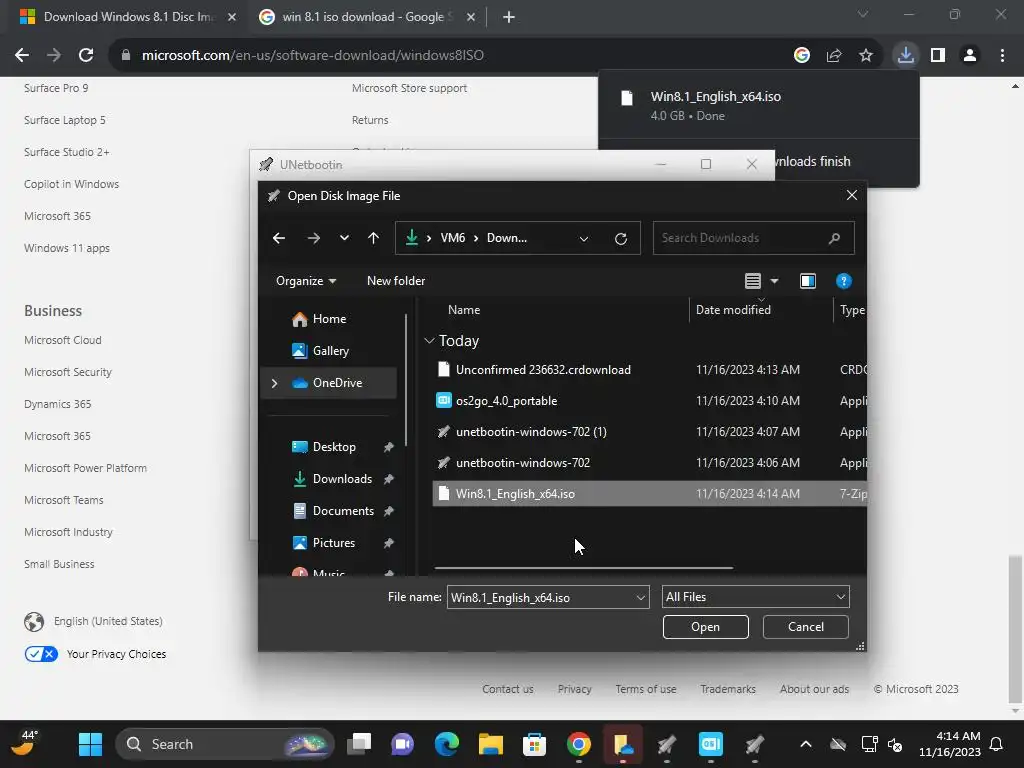Open the All Files type filter
Viewport: 1024px width, 768px height.
point(756,597)
